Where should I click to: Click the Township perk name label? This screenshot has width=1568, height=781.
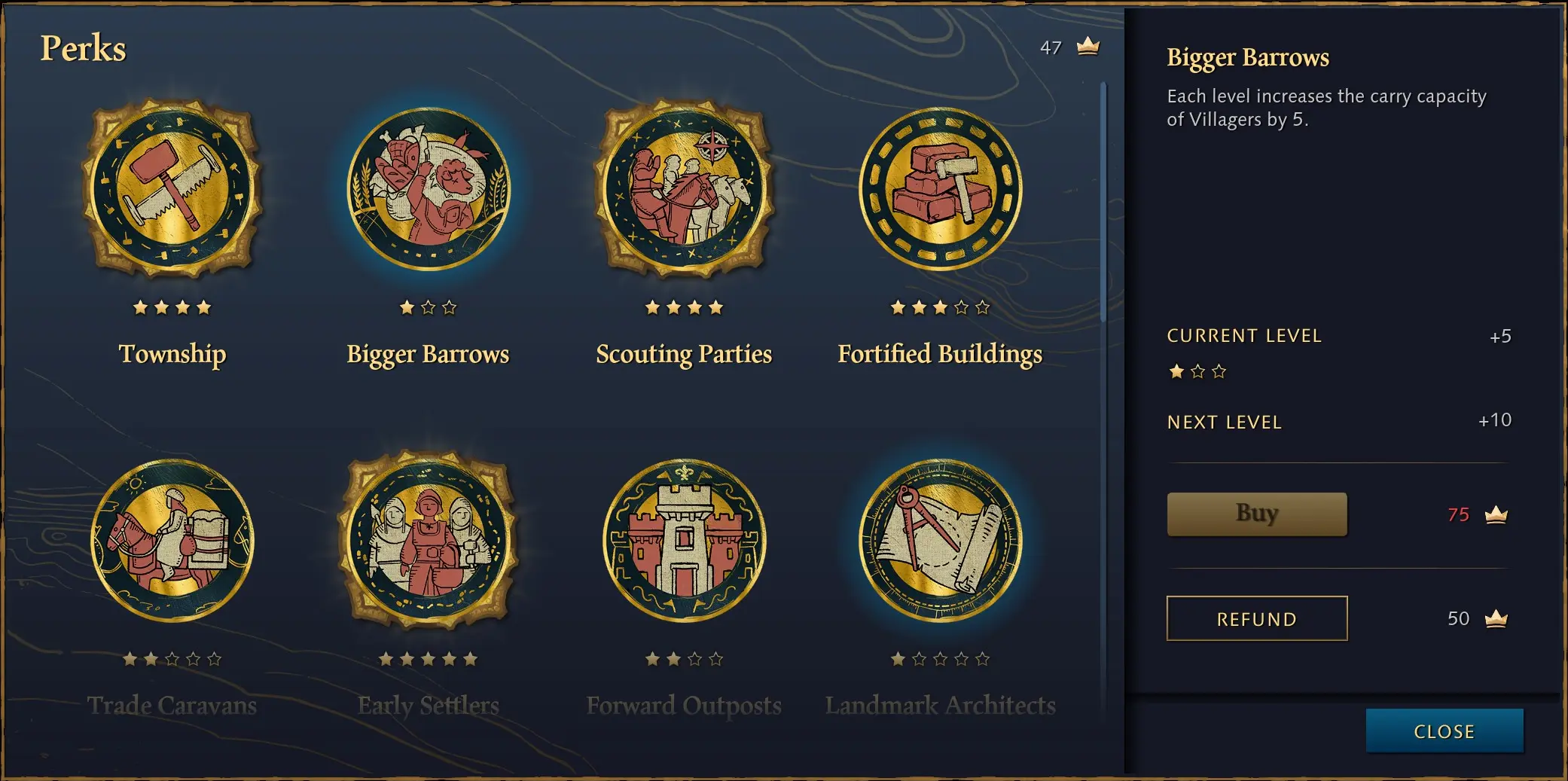pos(172,354)
